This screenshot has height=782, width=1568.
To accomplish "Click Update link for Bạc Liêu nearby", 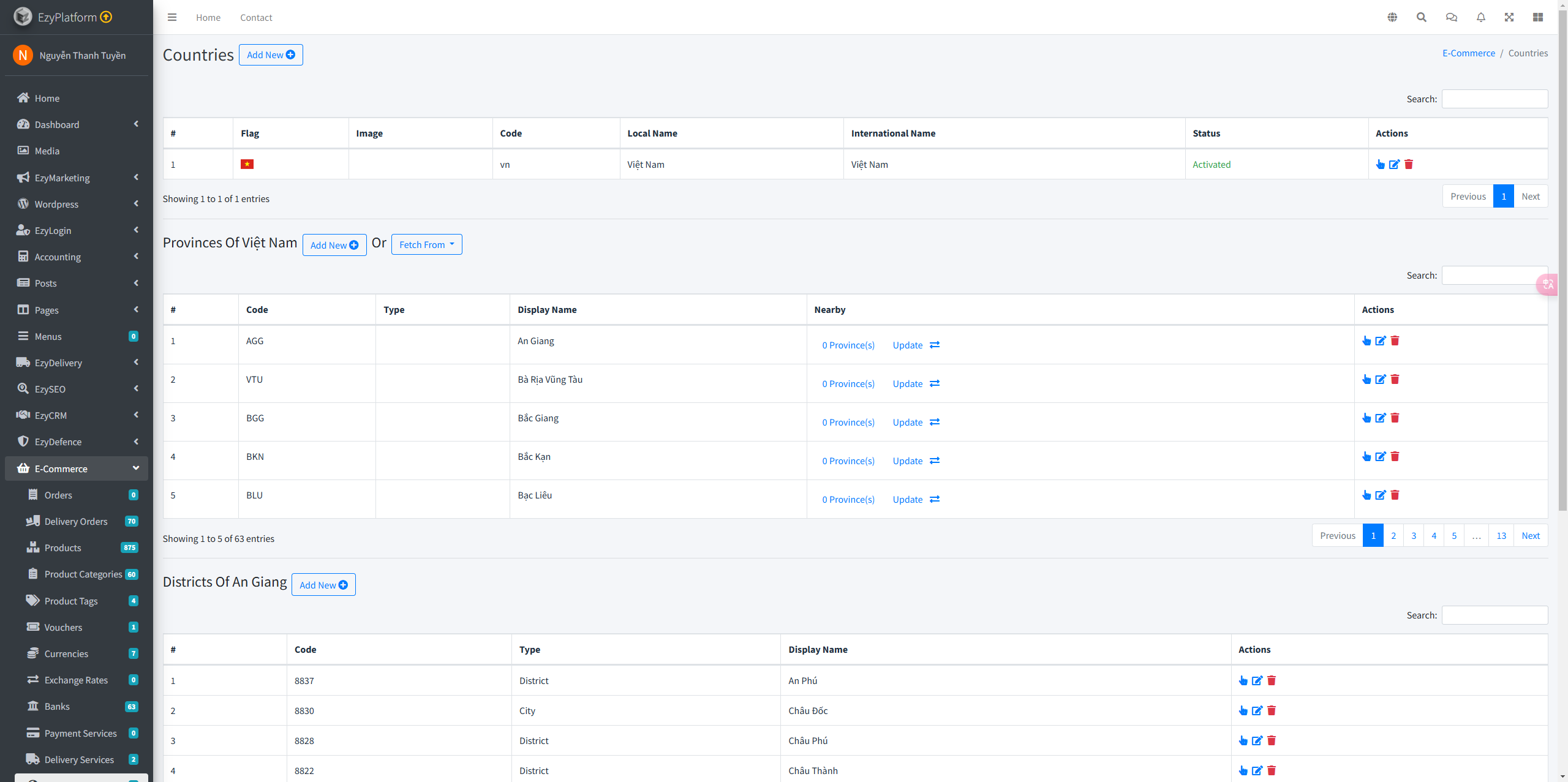I will click(x=907, y=499).
